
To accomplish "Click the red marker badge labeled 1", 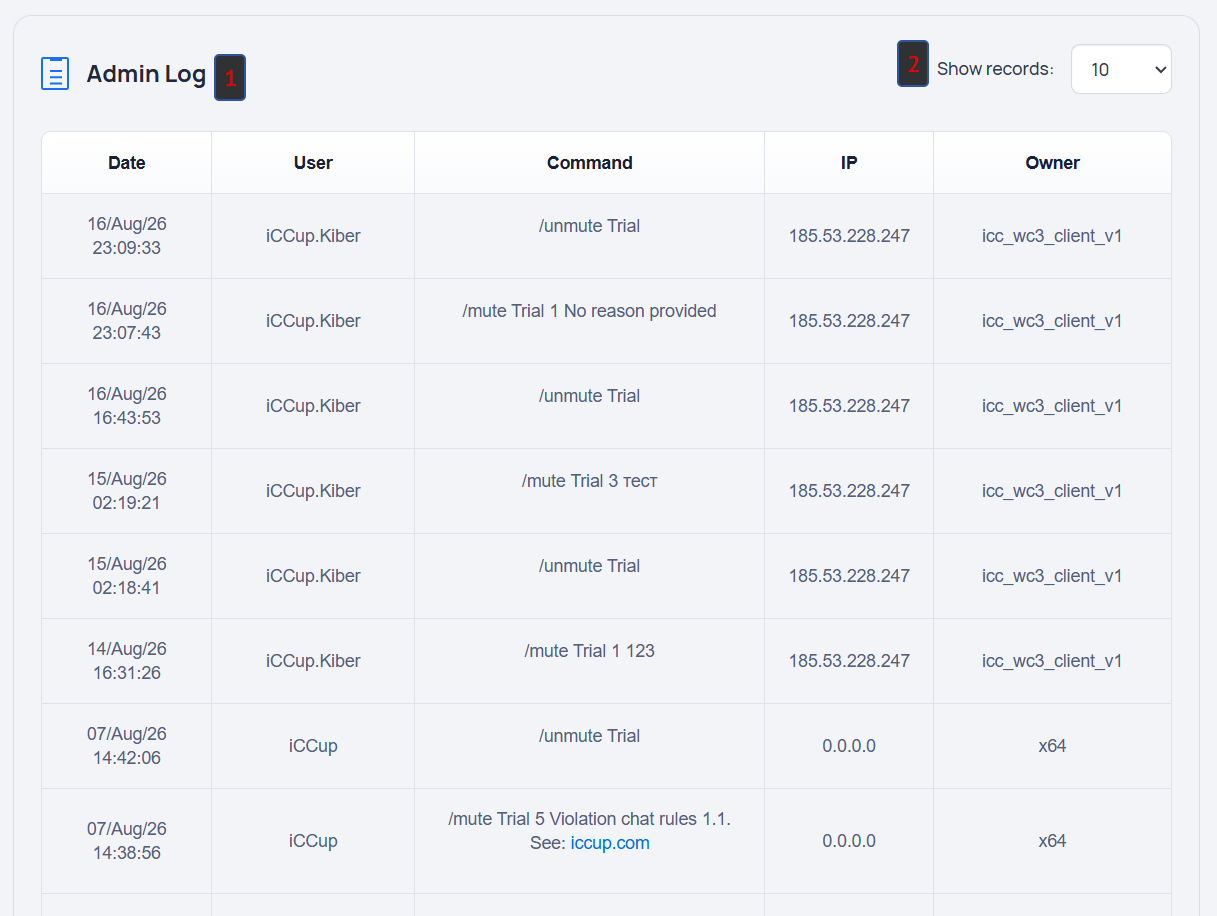I will click(230, 78).
